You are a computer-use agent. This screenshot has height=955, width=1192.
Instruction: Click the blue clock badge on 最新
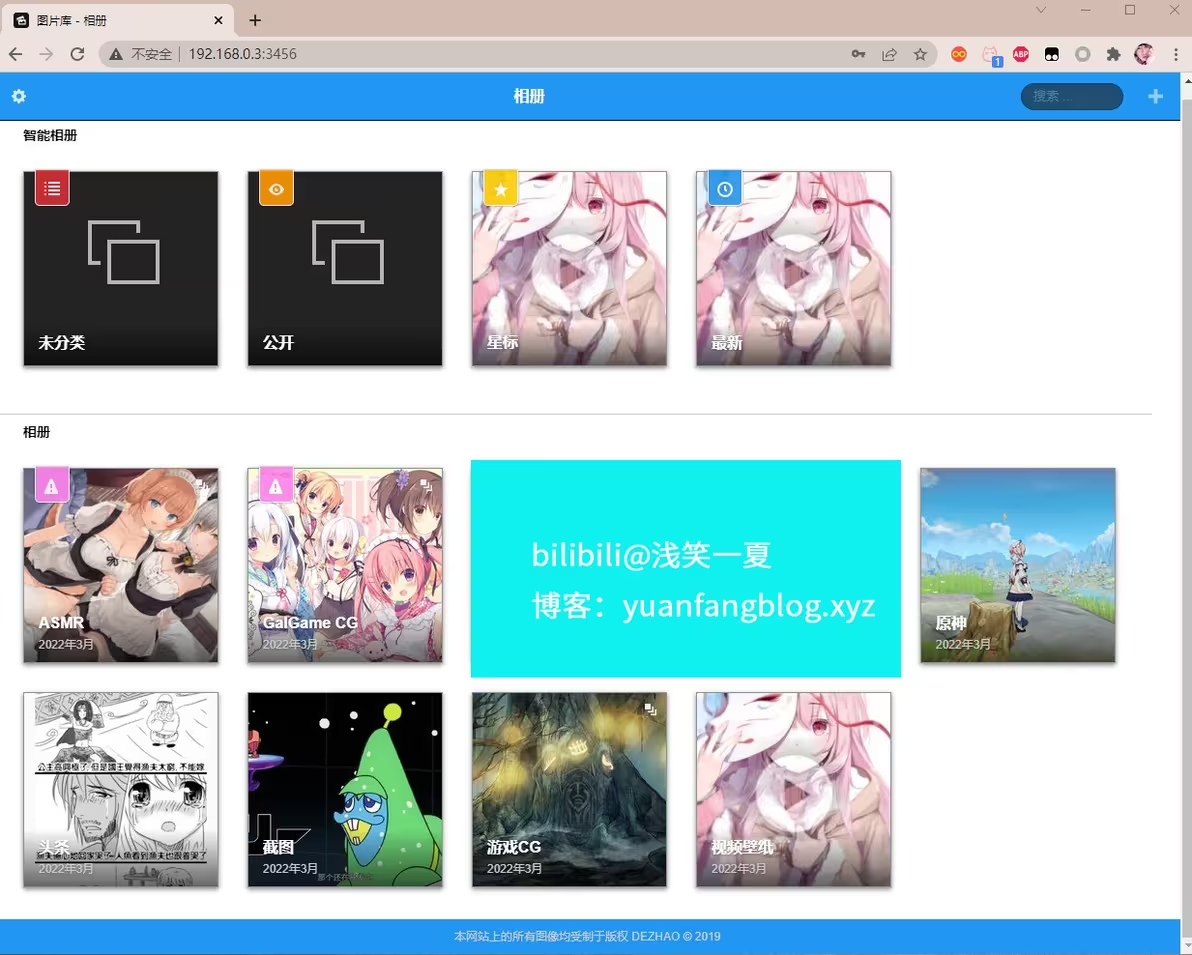(x=724, y=188)
